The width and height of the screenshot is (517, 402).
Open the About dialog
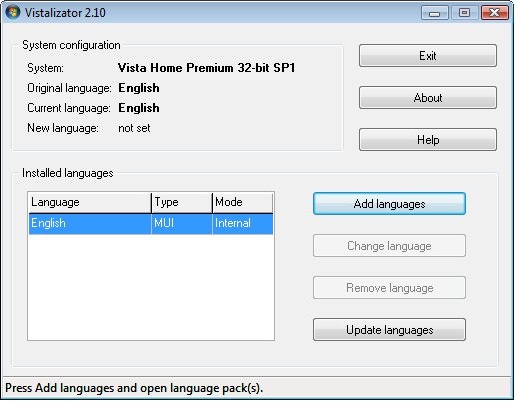tap(428, 98)
